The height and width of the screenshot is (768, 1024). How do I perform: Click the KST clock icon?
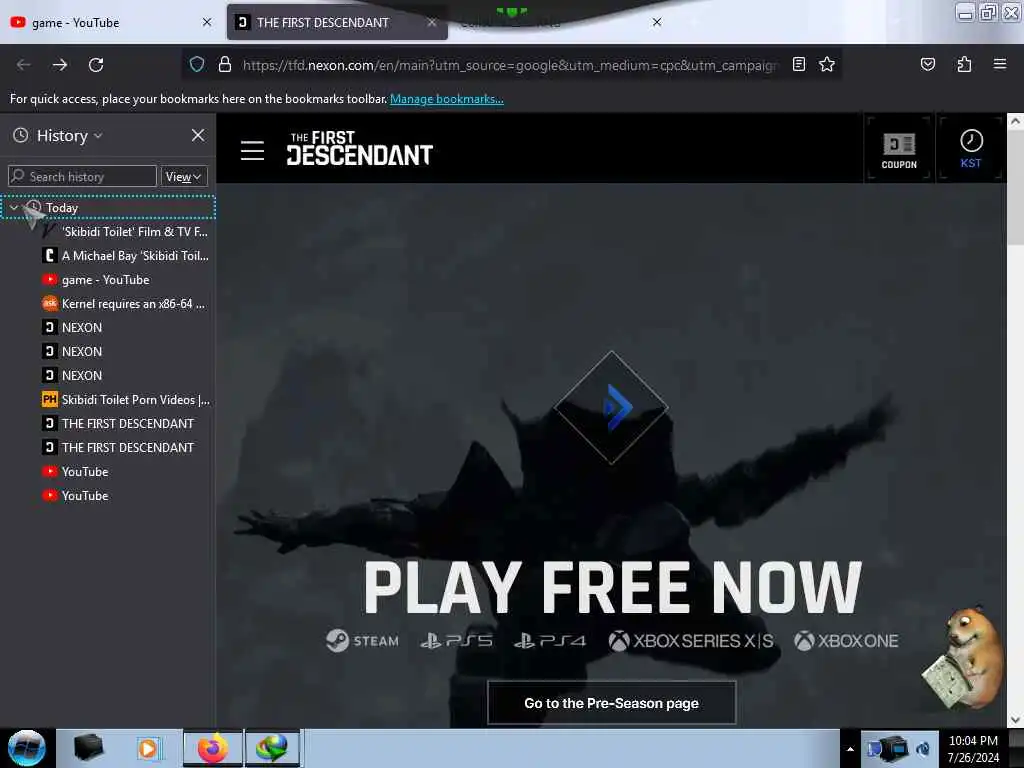[x=970, y=149]
